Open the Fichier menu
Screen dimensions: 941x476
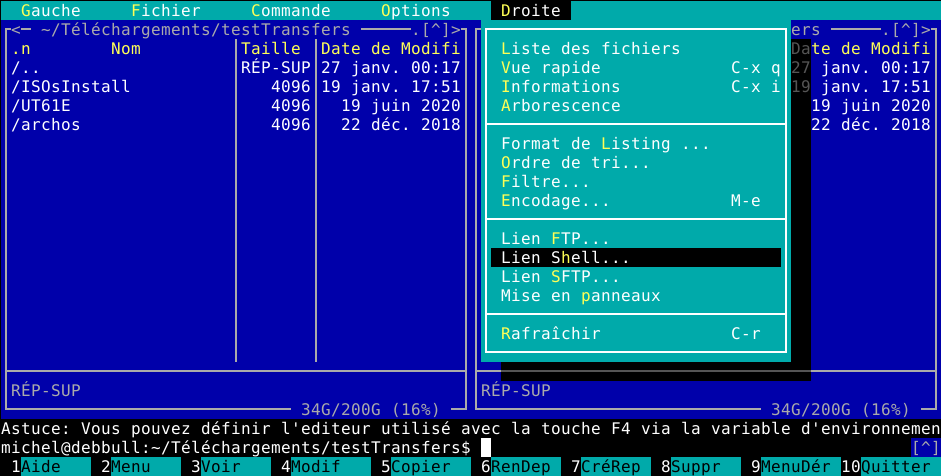166,10
